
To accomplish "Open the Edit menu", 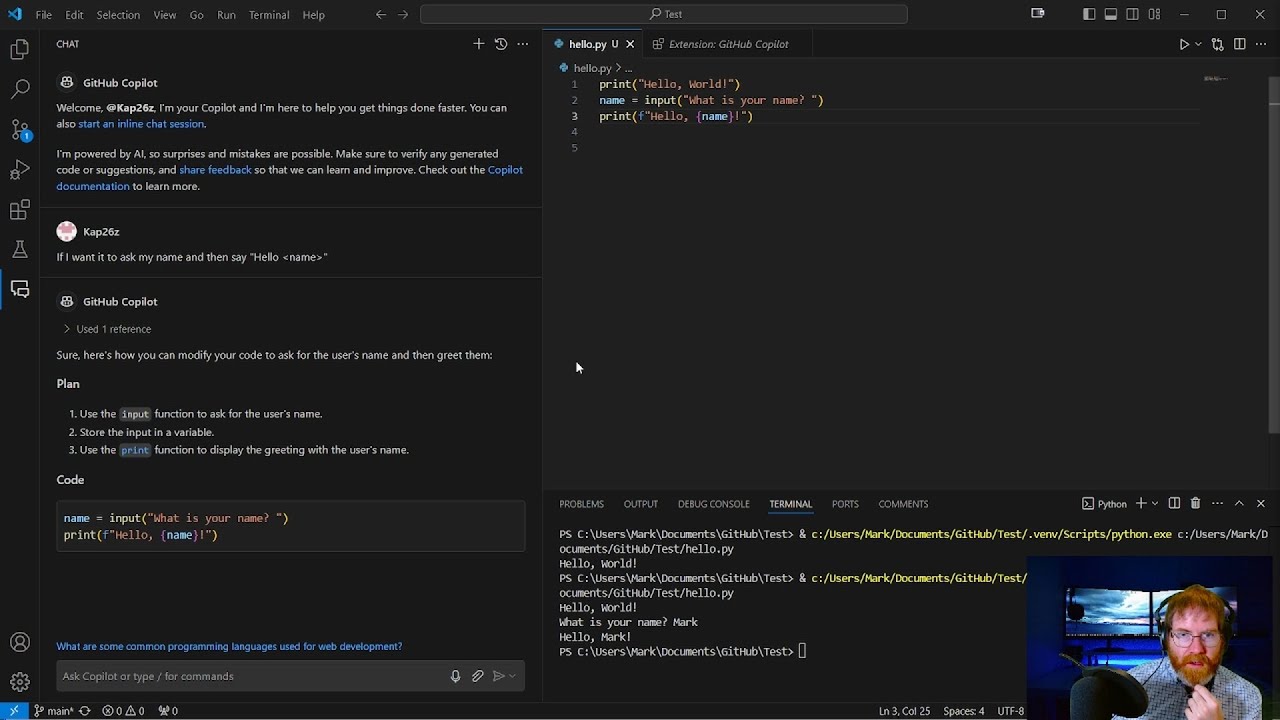I will click(75, 15).
